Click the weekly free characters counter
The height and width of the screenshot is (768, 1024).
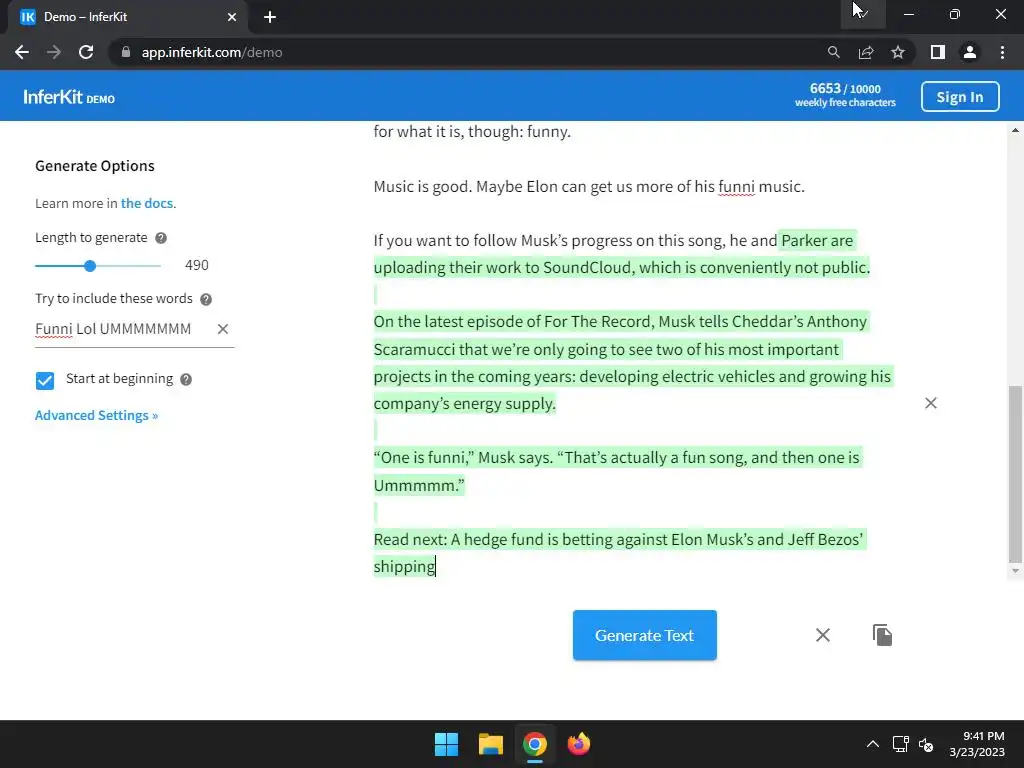[845, 95]
